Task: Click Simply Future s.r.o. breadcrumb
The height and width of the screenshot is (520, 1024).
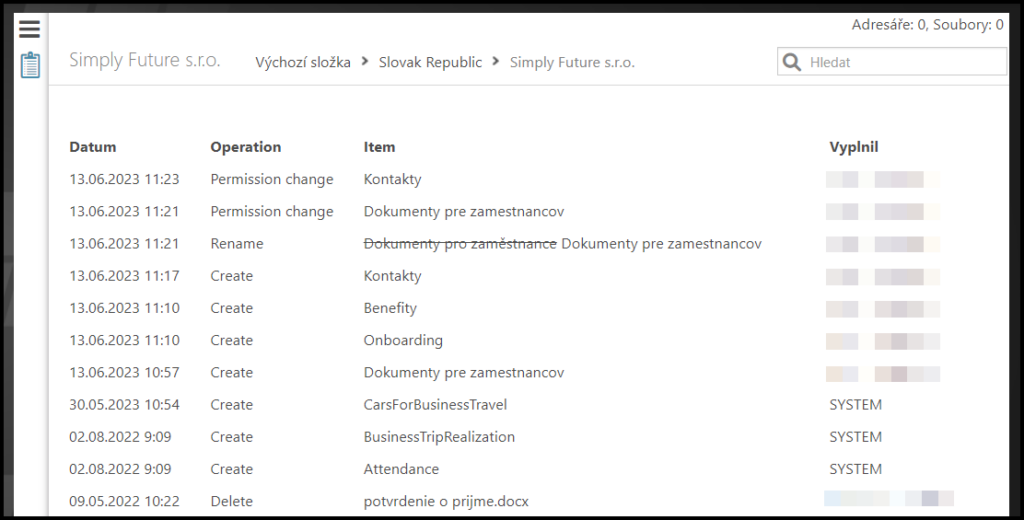Action: tap(572, 62)
